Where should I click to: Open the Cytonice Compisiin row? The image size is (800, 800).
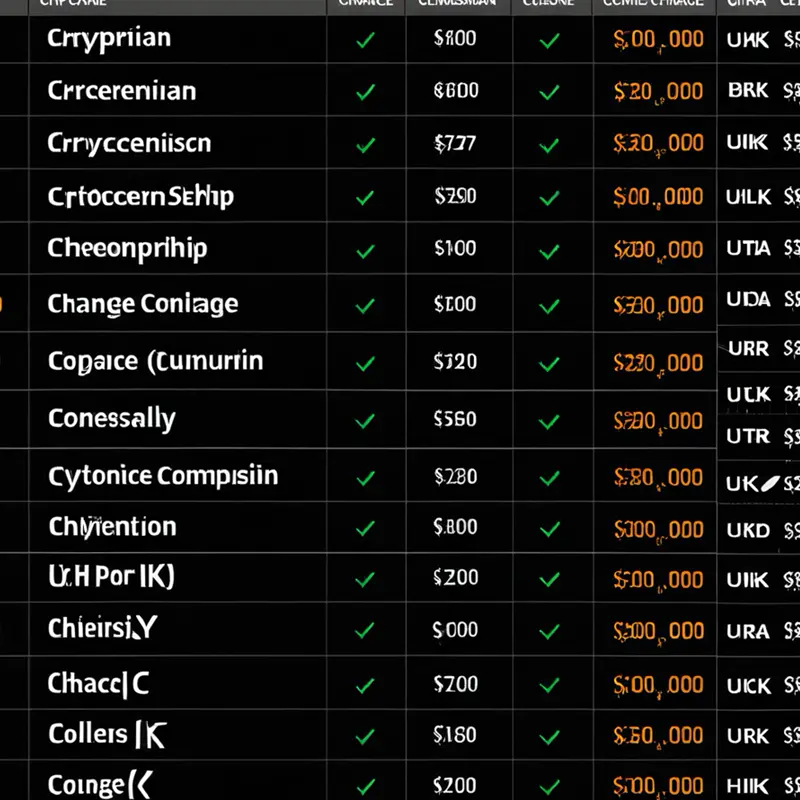[x=163, y=477]
